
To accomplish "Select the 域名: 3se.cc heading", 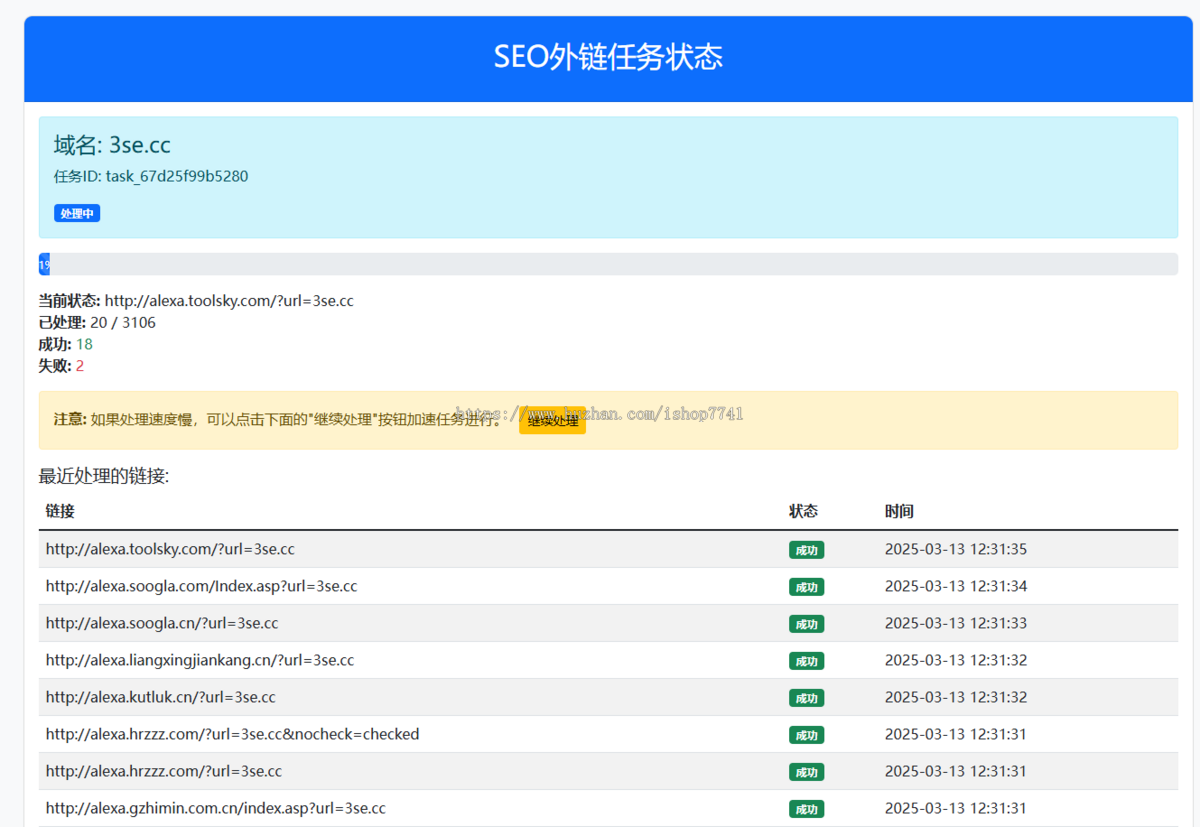I will [112, 145].
